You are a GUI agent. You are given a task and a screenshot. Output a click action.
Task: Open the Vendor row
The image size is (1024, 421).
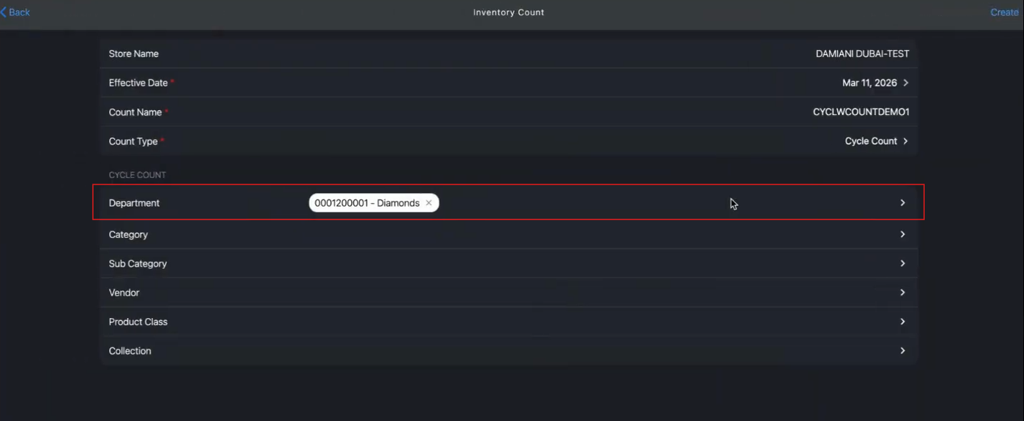(x=509, y=292)
